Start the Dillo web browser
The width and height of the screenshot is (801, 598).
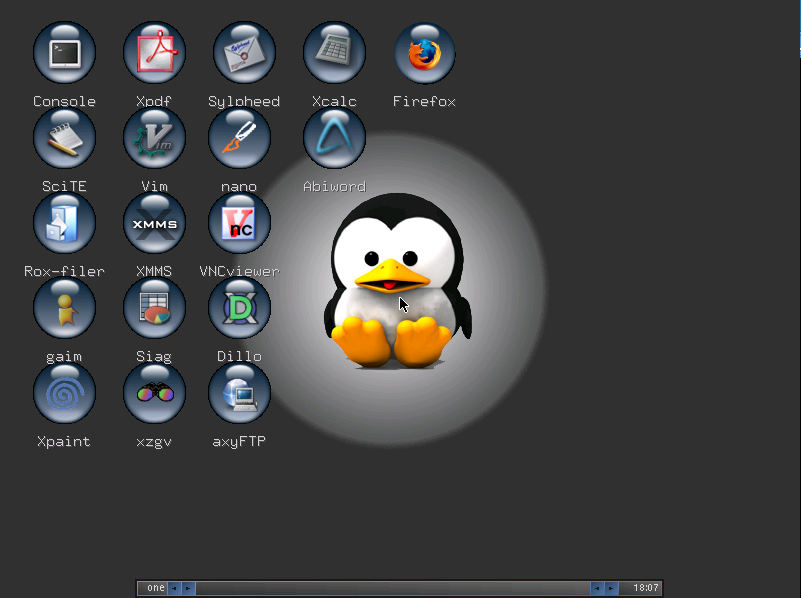[239, 307]
